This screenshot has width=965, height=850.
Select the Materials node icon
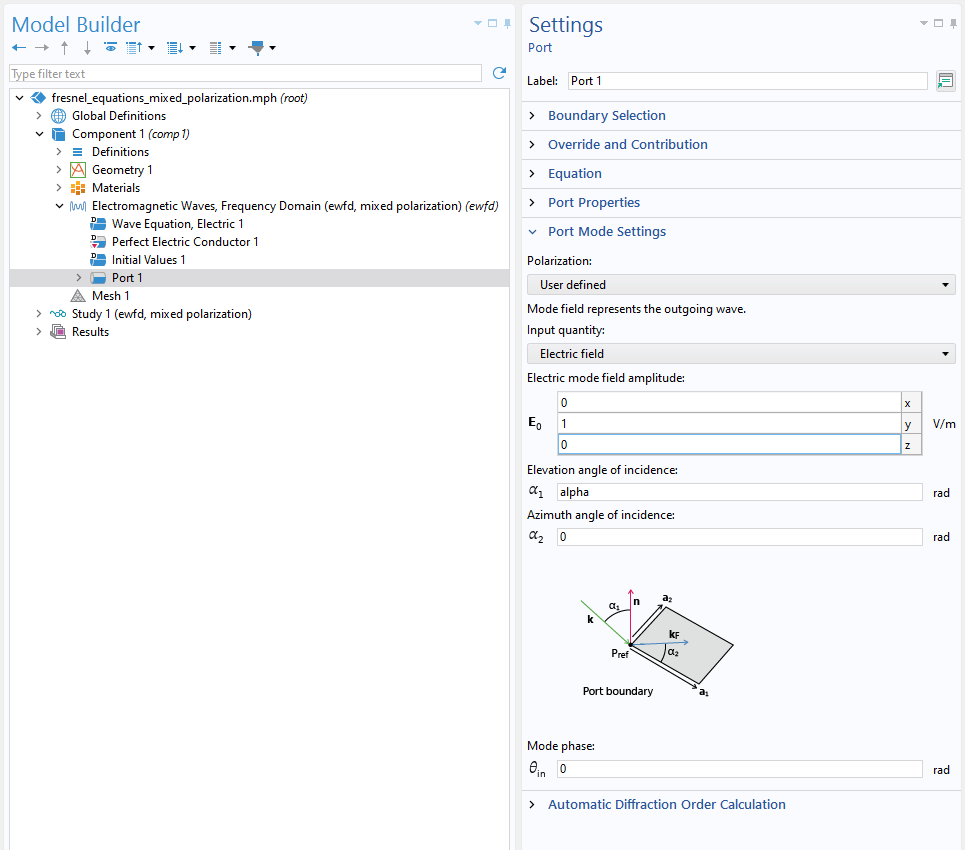[78, 187]
